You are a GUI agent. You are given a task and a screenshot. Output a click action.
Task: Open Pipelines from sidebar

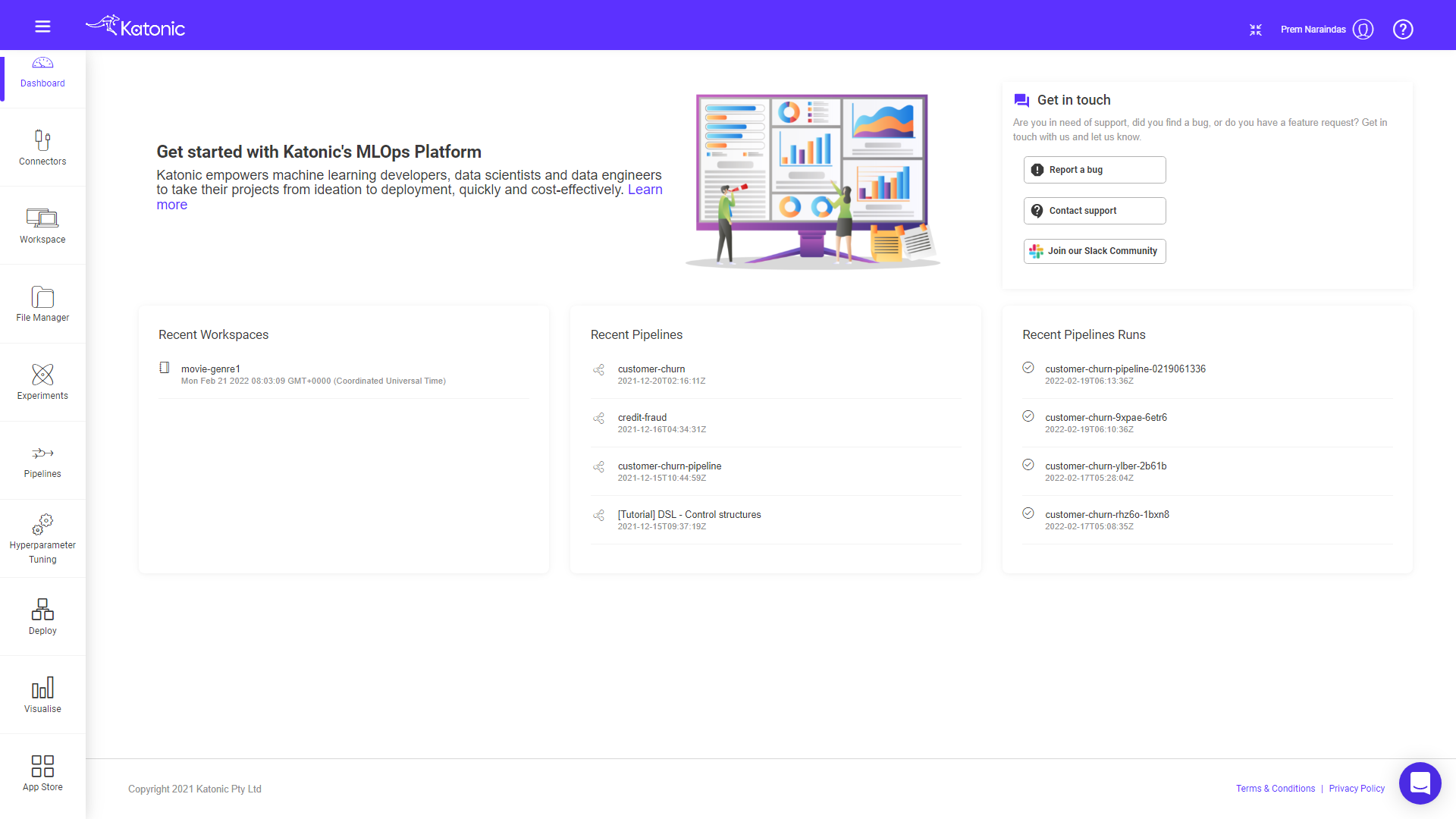42,460
